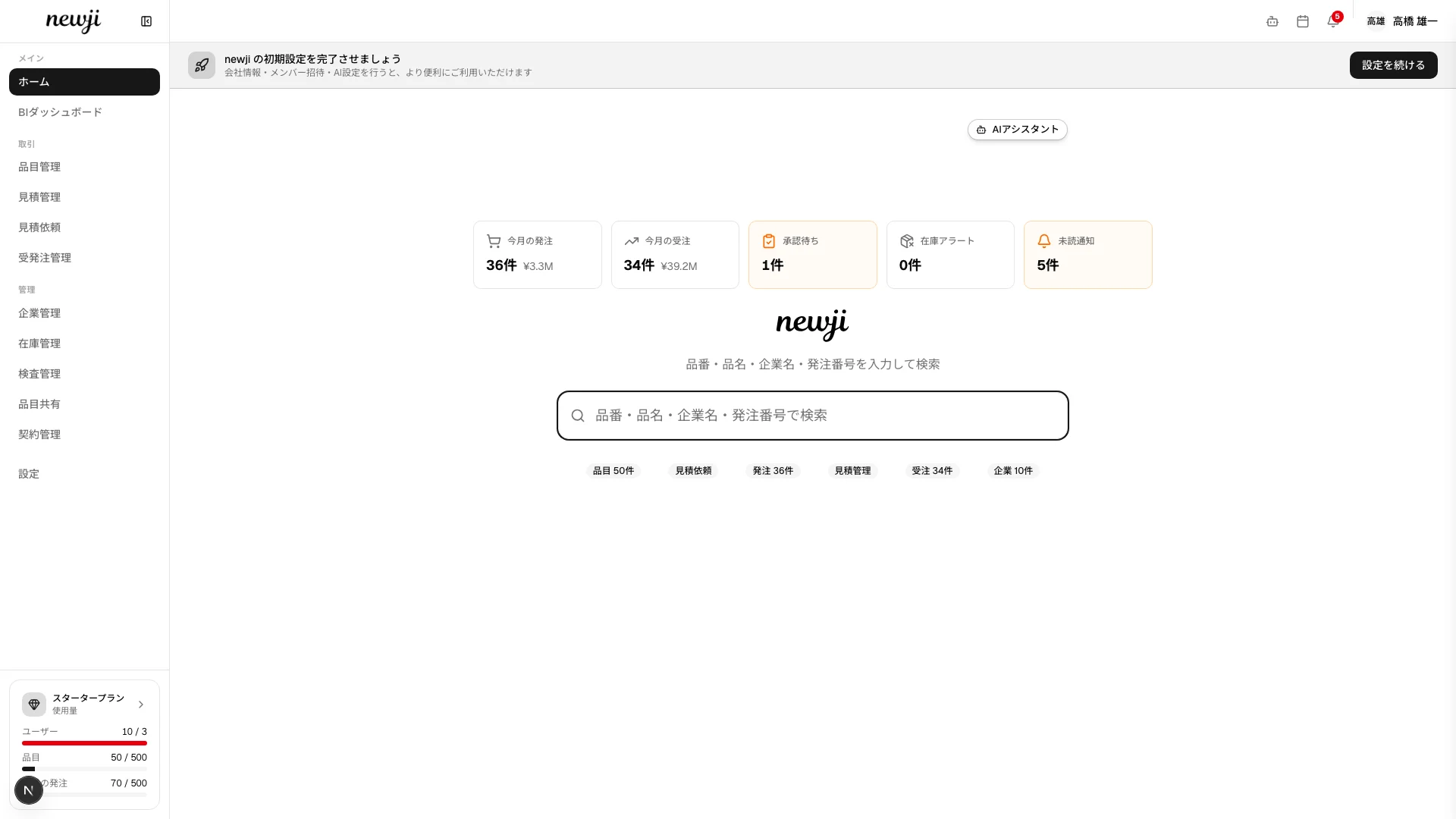Open the 承認待ち 1件 stat card

(x=813, y=255)
